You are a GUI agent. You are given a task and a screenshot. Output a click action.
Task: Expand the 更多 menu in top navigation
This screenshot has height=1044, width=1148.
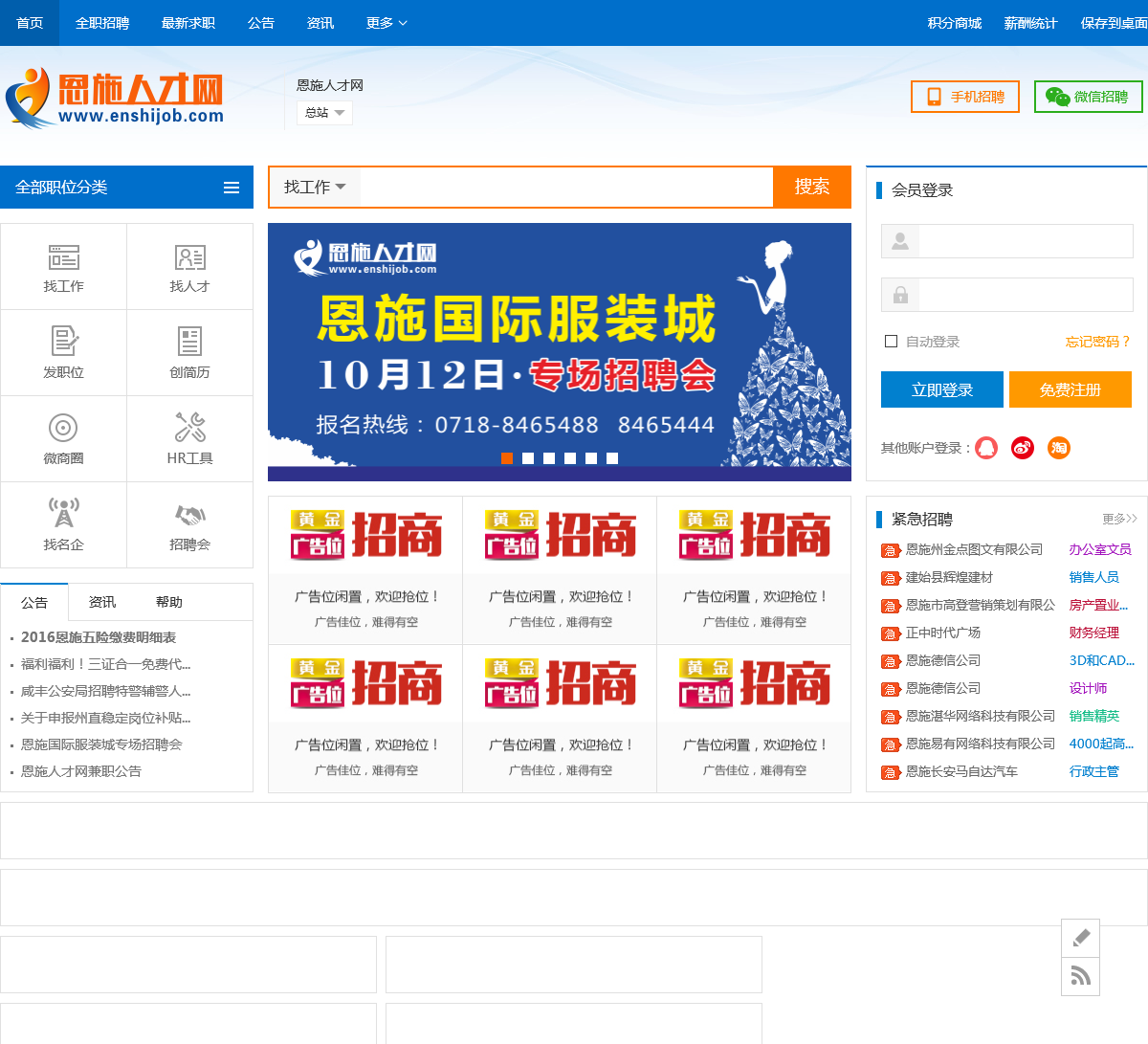click(386, 23)
